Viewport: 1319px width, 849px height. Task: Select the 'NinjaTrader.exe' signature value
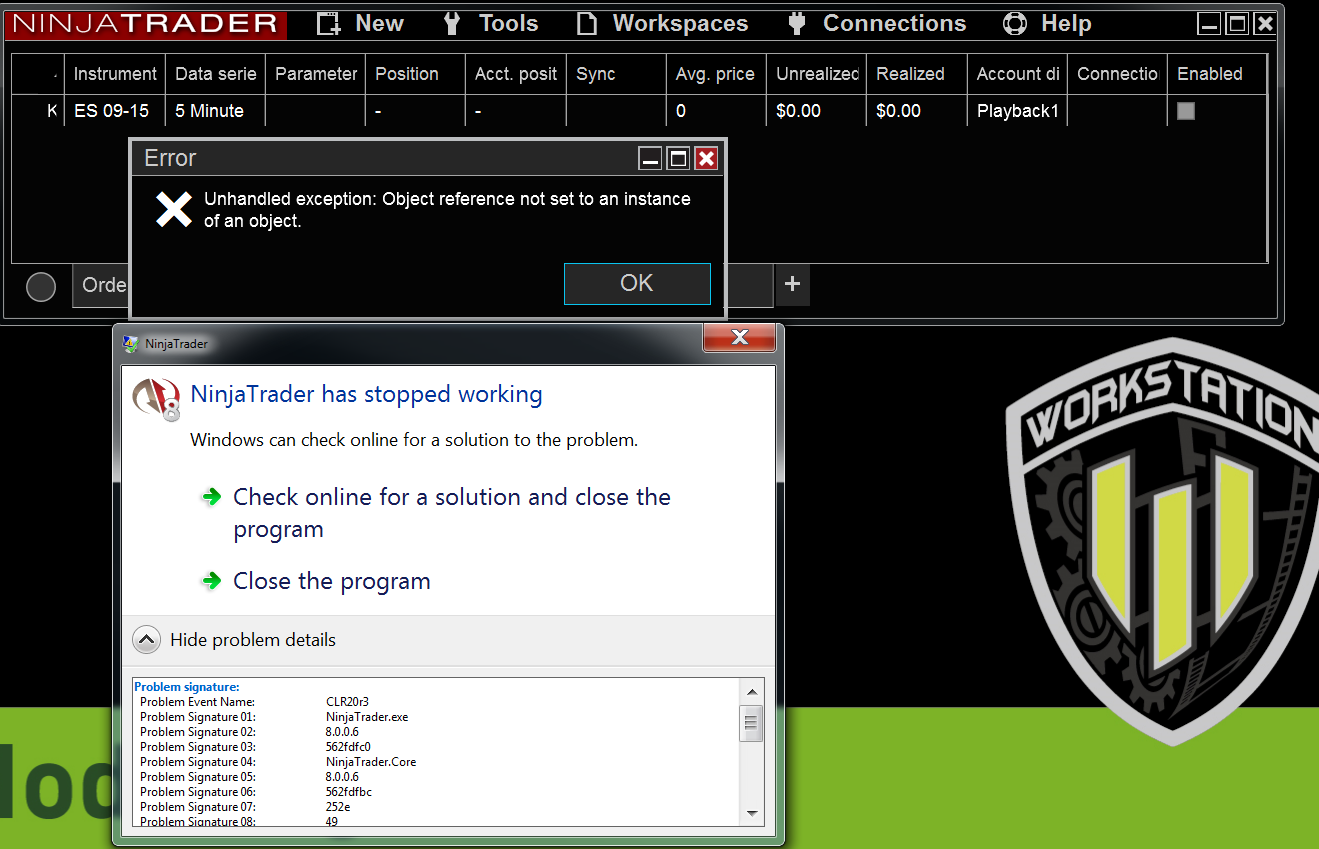(x=367, y=717)
